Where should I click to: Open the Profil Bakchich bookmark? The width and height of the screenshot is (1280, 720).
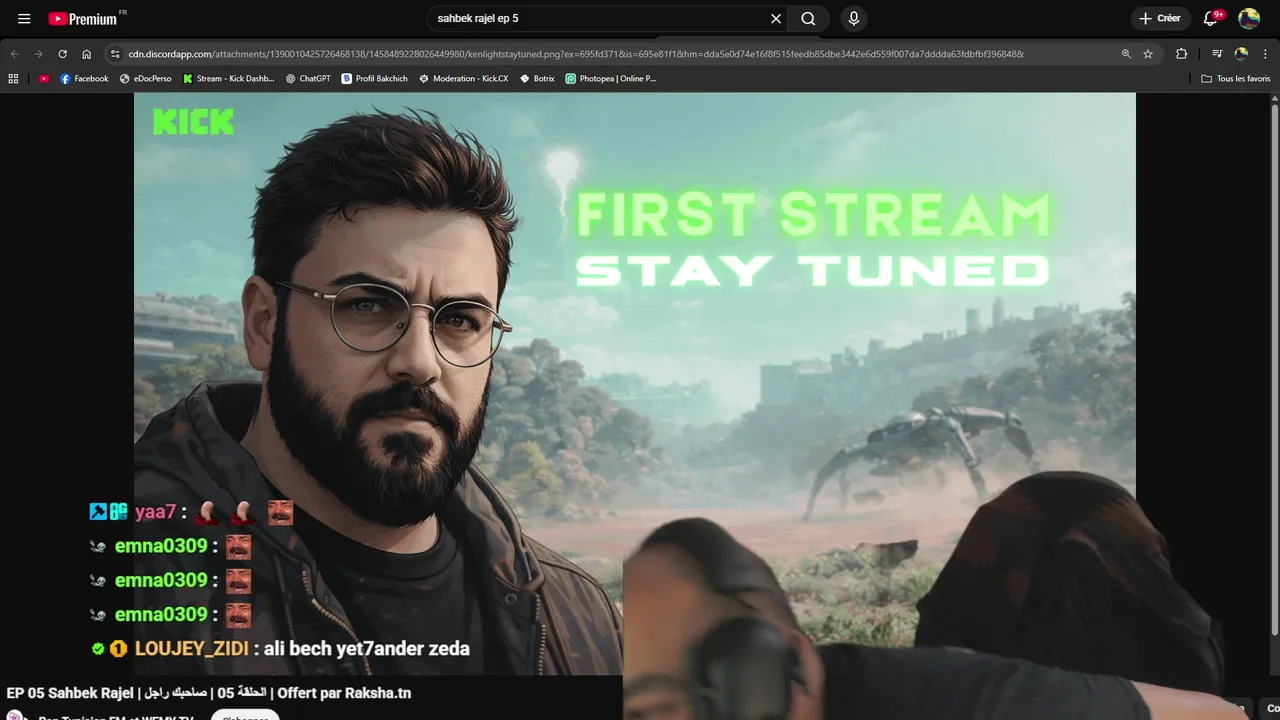pyautogui.click(x=375, y=78)
